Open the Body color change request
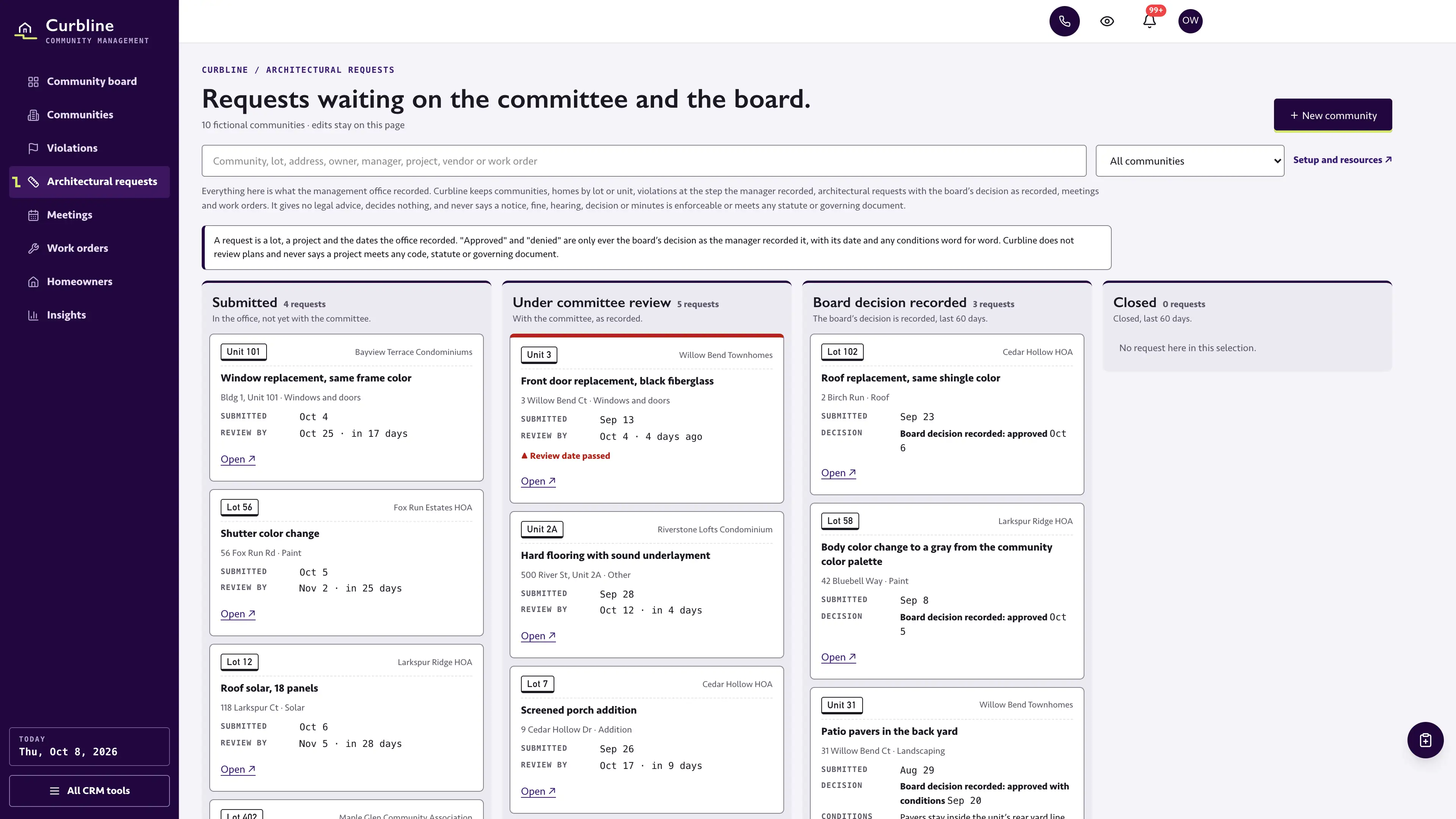The height and width of the screenshot is (819, 1456). coord(838,657)
